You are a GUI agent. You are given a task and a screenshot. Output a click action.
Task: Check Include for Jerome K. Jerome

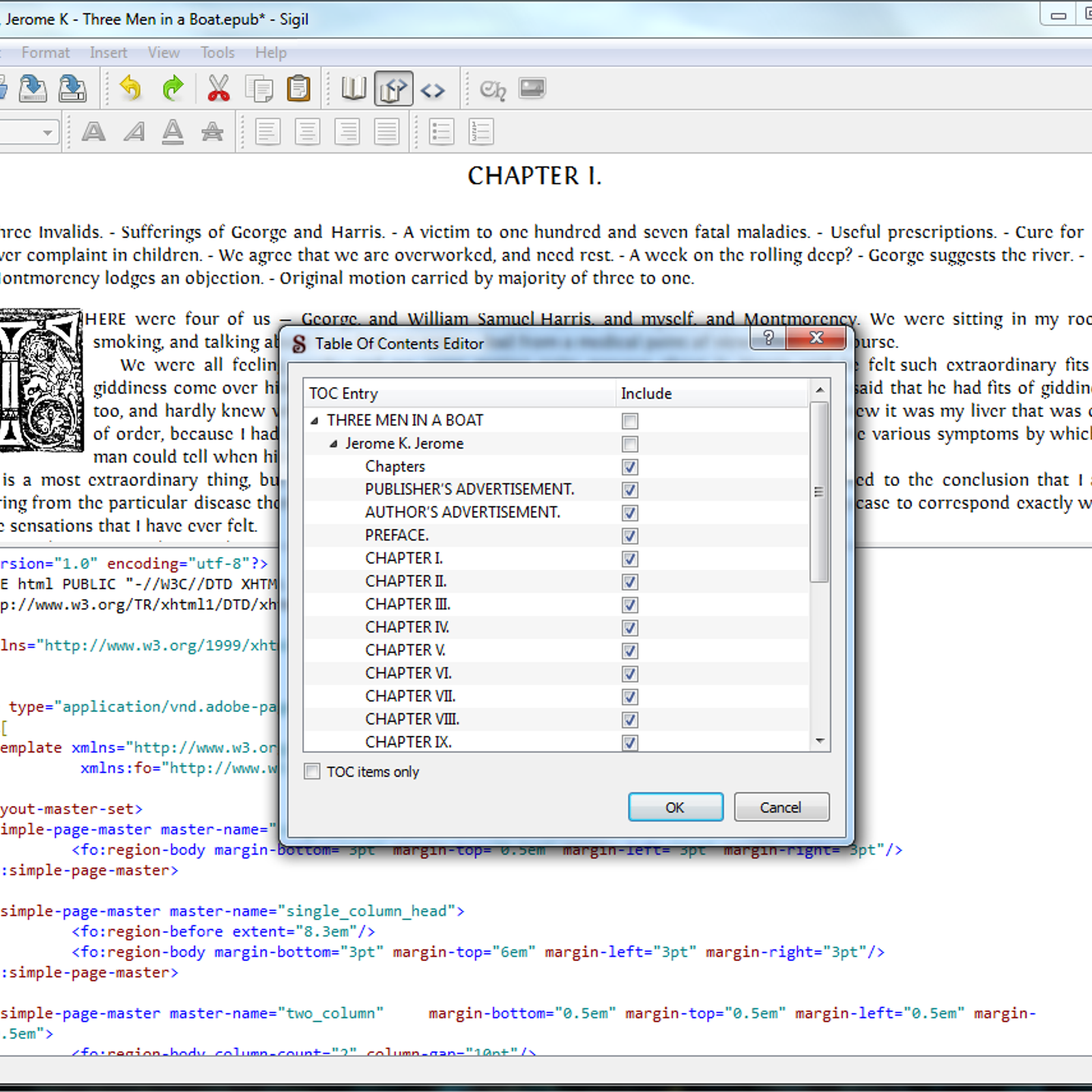coord(630,444)
